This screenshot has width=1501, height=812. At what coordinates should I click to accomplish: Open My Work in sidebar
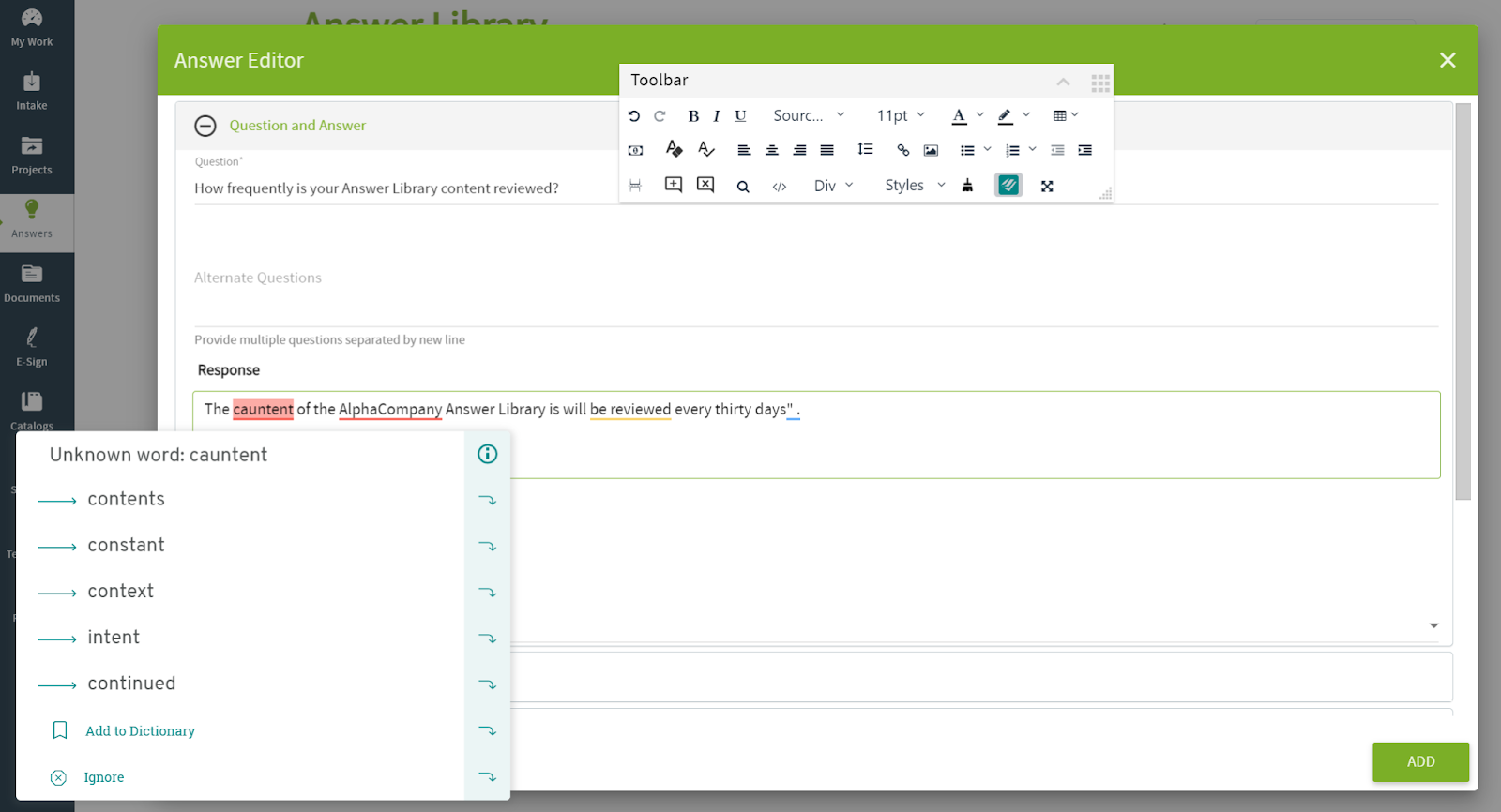pos(32,28)
